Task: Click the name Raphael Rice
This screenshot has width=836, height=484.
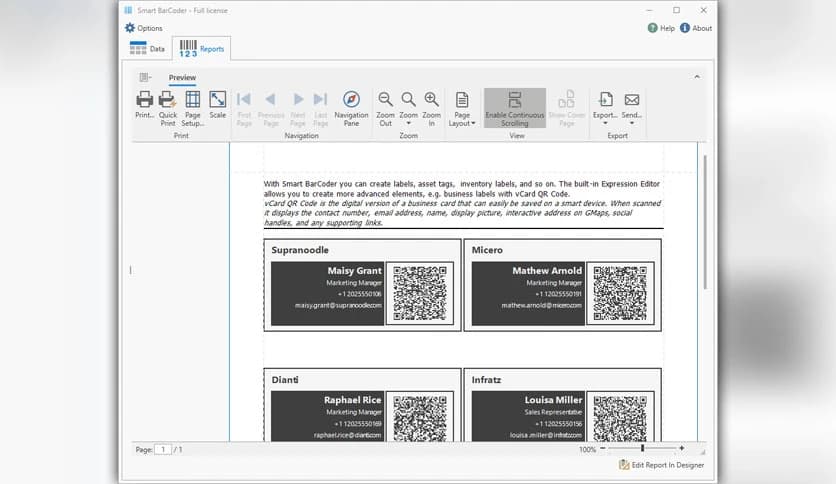Action: click(x=352, y=400)
